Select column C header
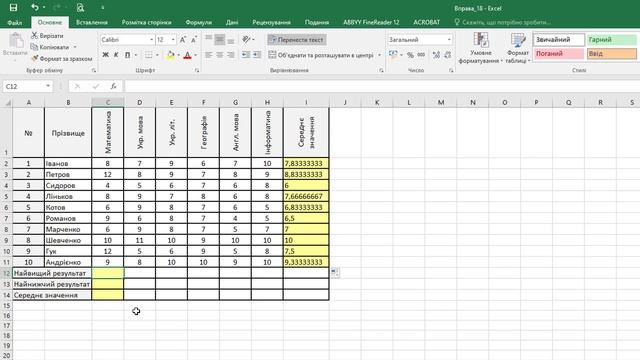 coord(108,102)
